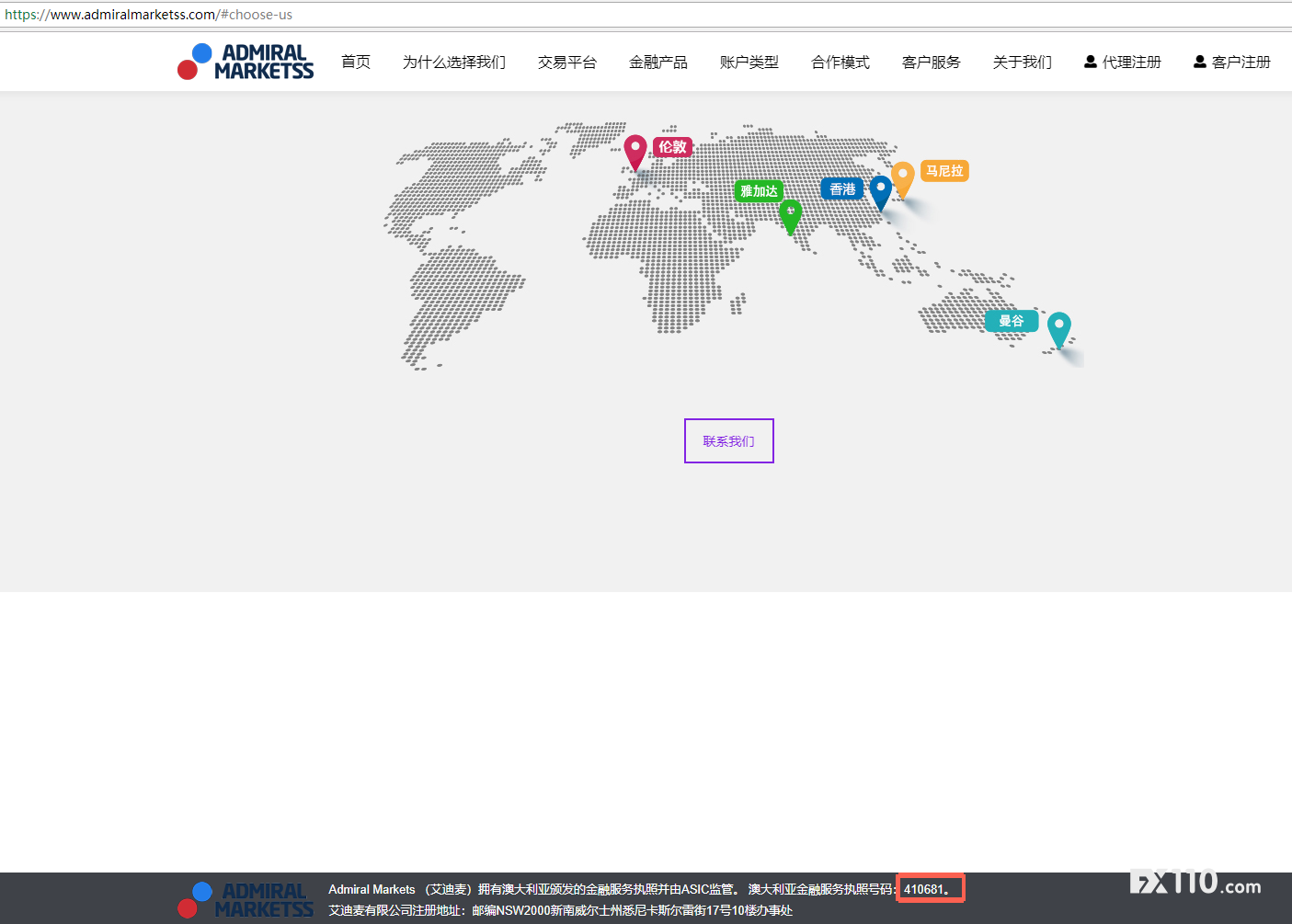Select the 马尼拉 city label
Image resolution: width=1292 pixels, height=924 pixels.
944,171
